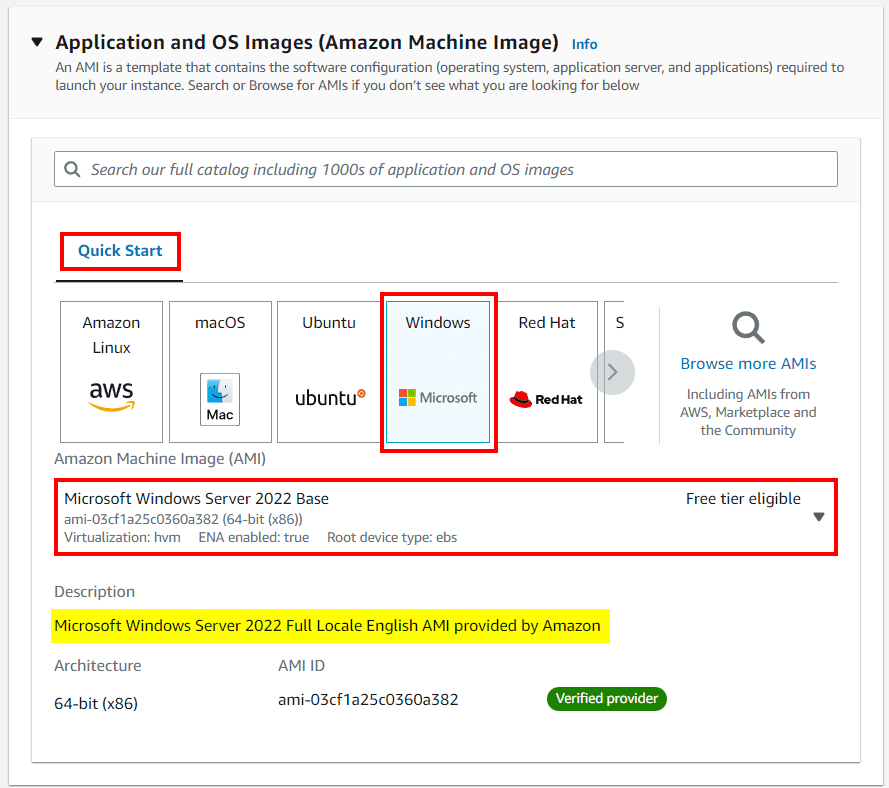Click the highlighted AMI description text
The width and height of the screenshot is (889, 788).
pyautogui.click(x=328, y=627)
